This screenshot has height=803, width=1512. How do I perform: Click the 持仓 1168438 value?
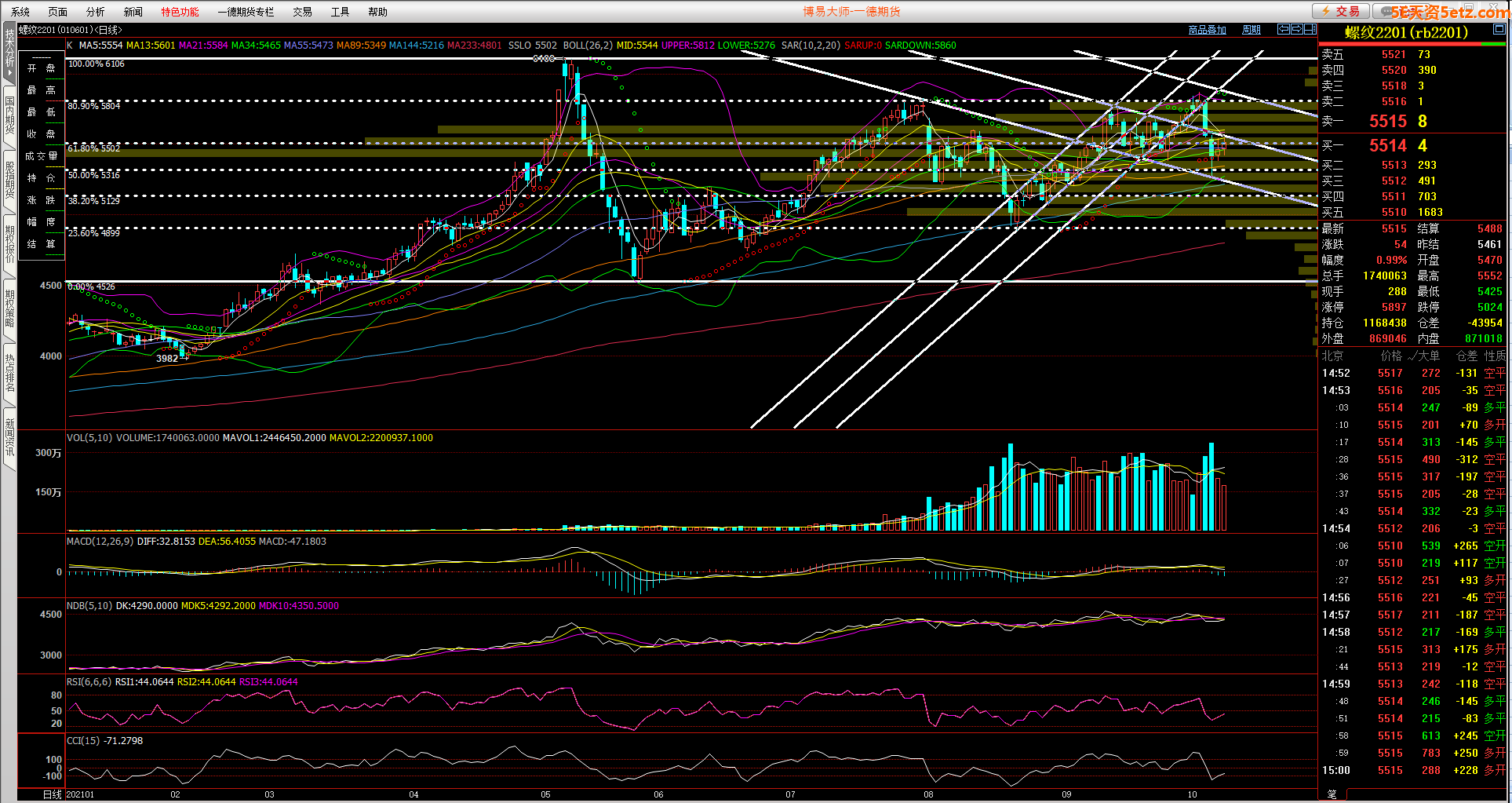pos(1384,323)
